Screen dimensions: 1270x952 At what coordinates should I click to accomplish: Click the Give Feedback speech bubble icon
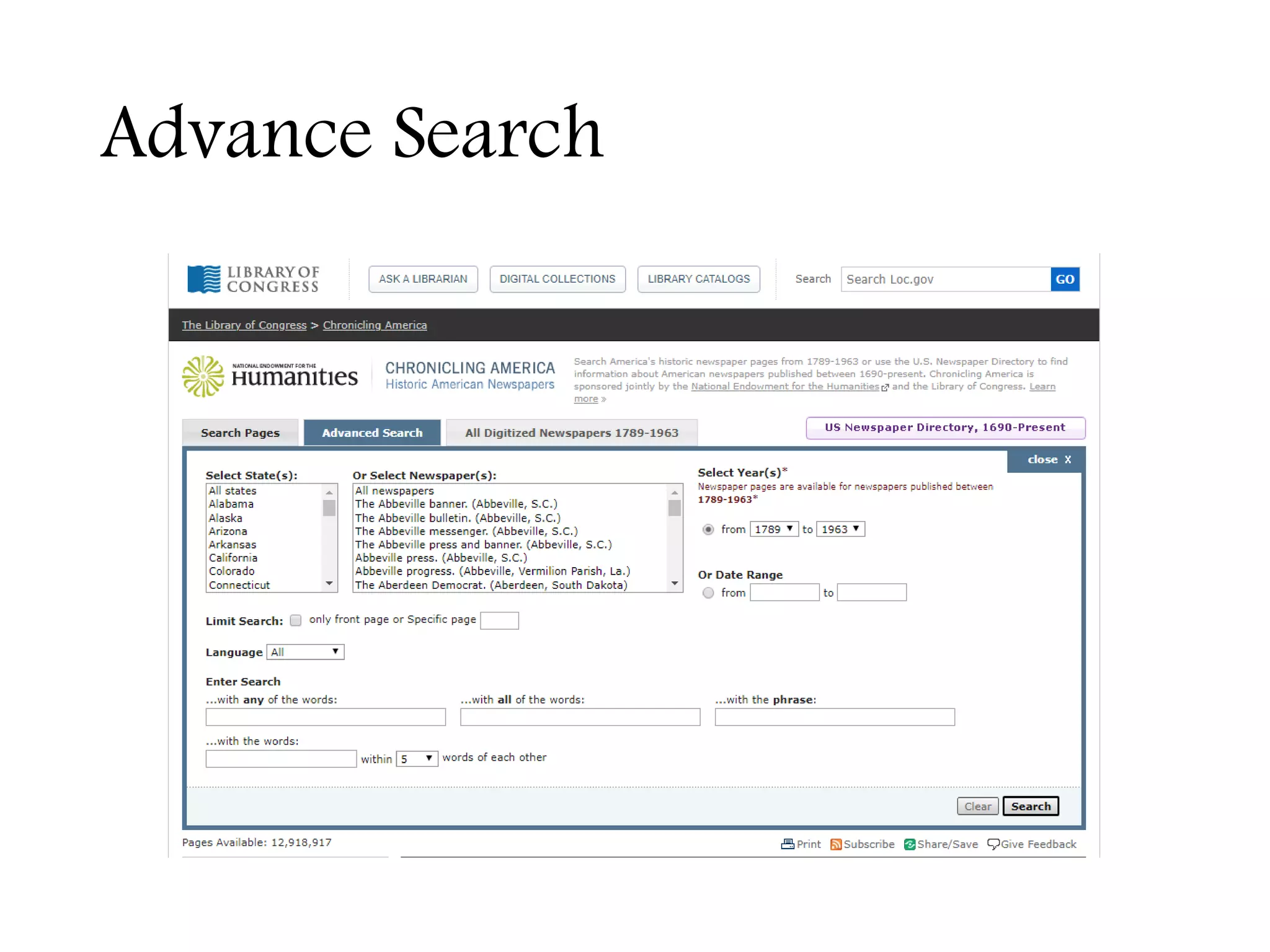pos(993,844)
